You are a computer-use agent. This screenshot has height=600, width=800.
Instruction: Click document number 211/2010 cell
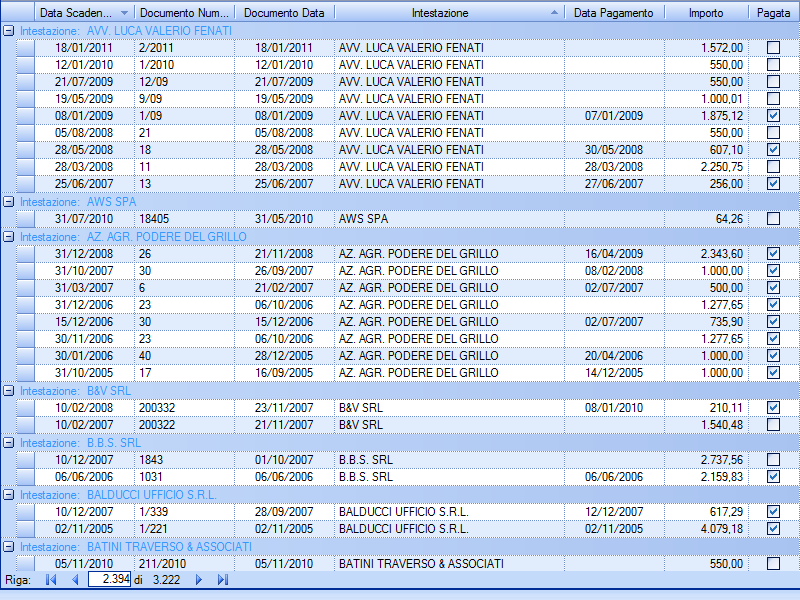pos(184,564)
